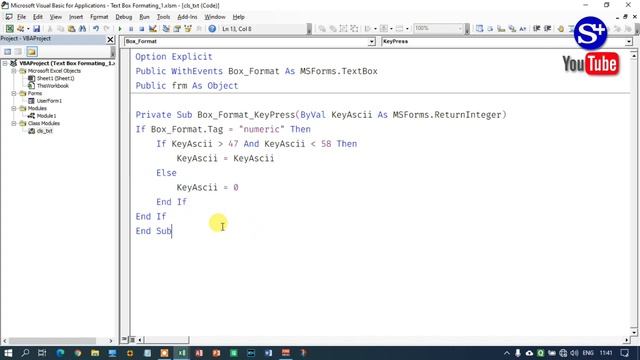The image size is (640, 360).
Task: Open the Debug menu
Action: pyautogui.click(x=124, y=17)
